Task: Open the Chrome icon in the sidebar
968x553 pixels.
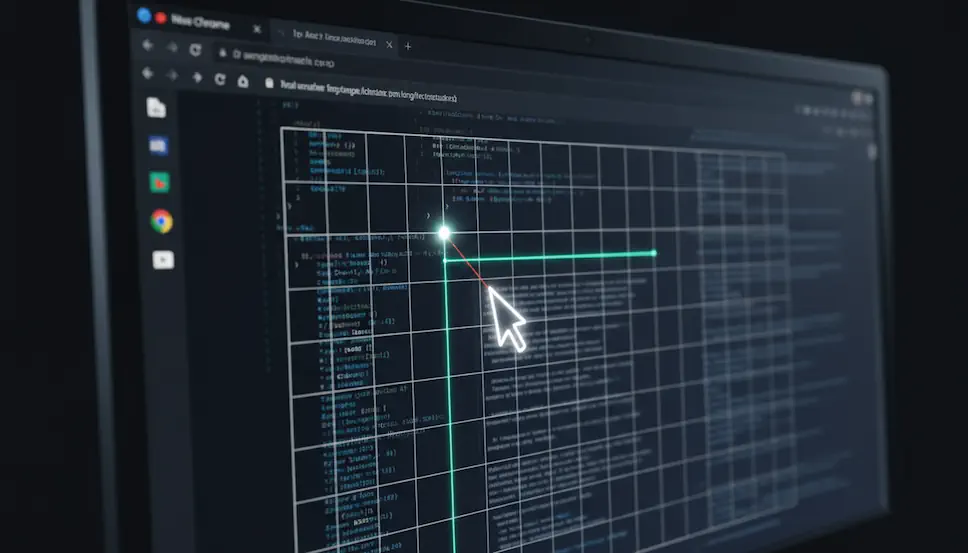Action: tap(161, 221)
